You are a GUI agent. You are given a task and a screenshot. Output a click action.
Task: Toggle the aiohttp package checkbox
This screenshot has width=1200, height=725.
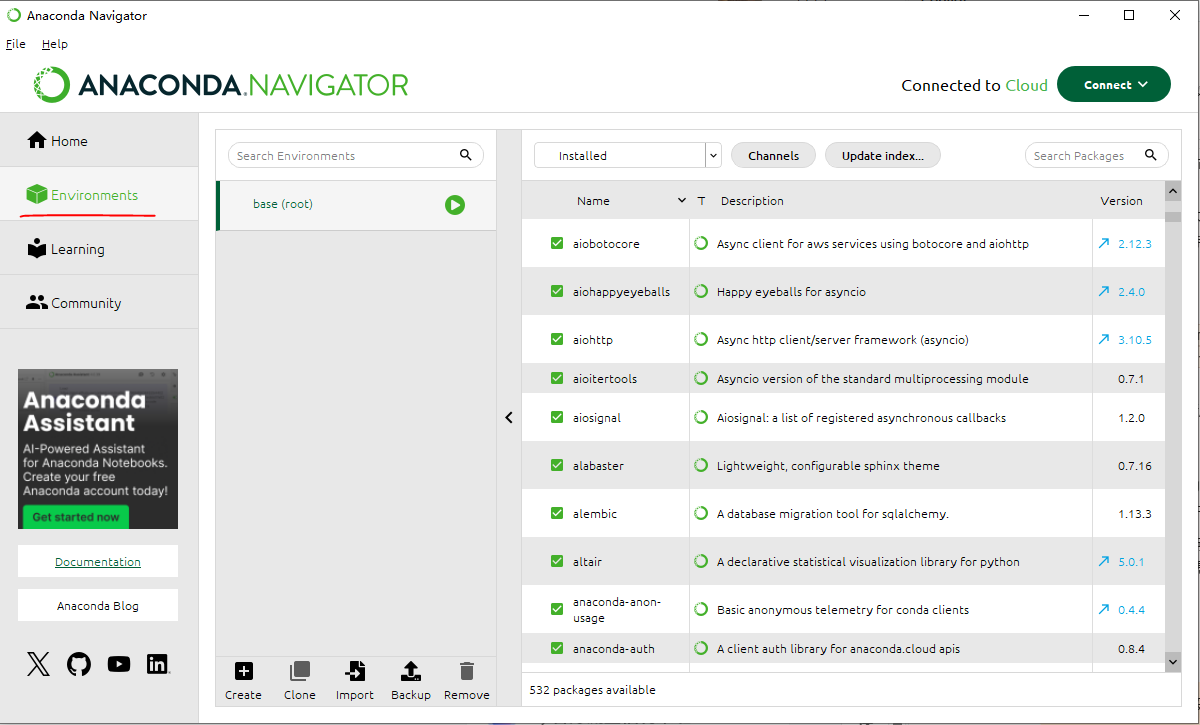[x=557, y=339]
